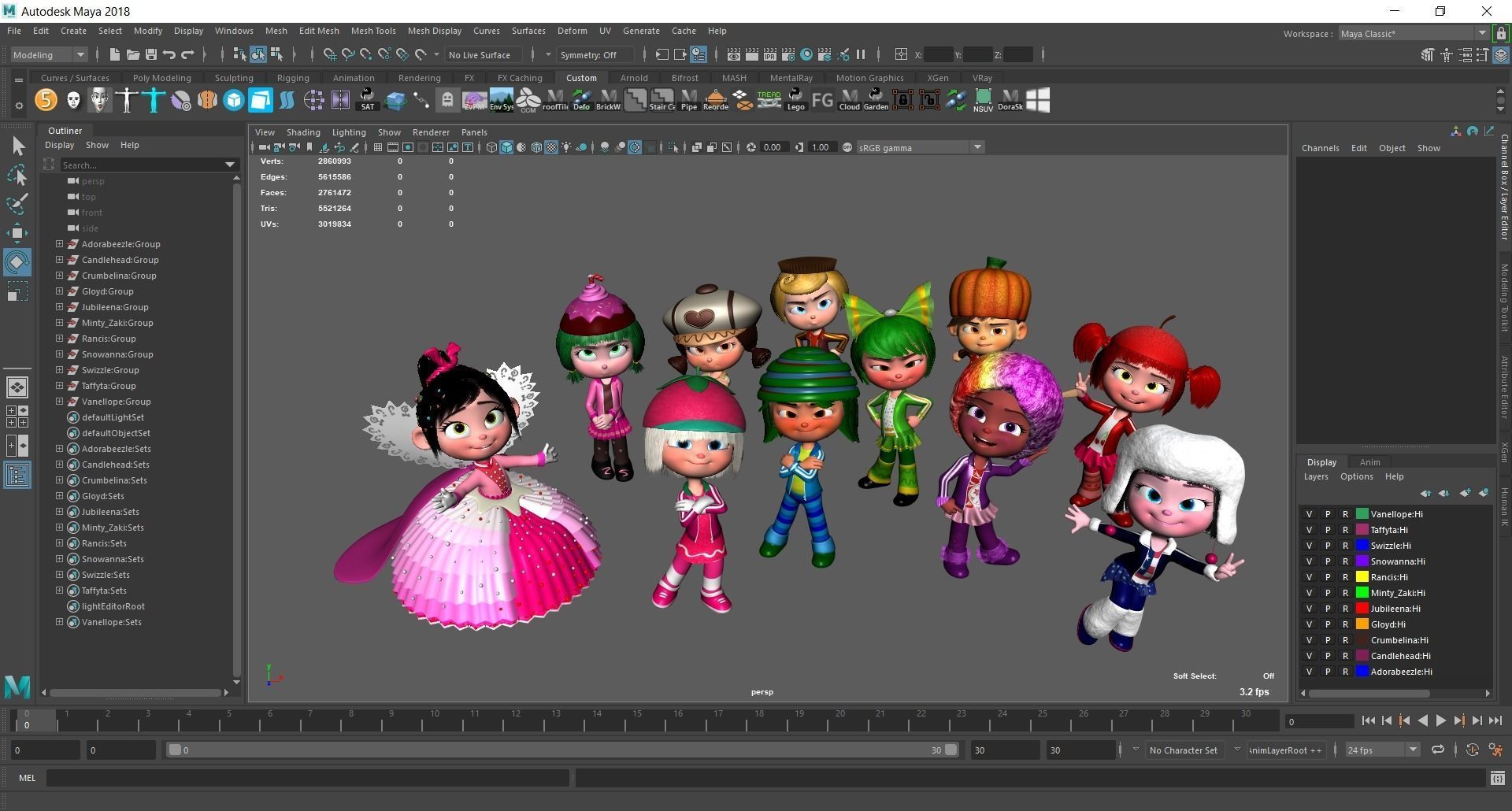Click the FG shelf icon

point(822,100)
